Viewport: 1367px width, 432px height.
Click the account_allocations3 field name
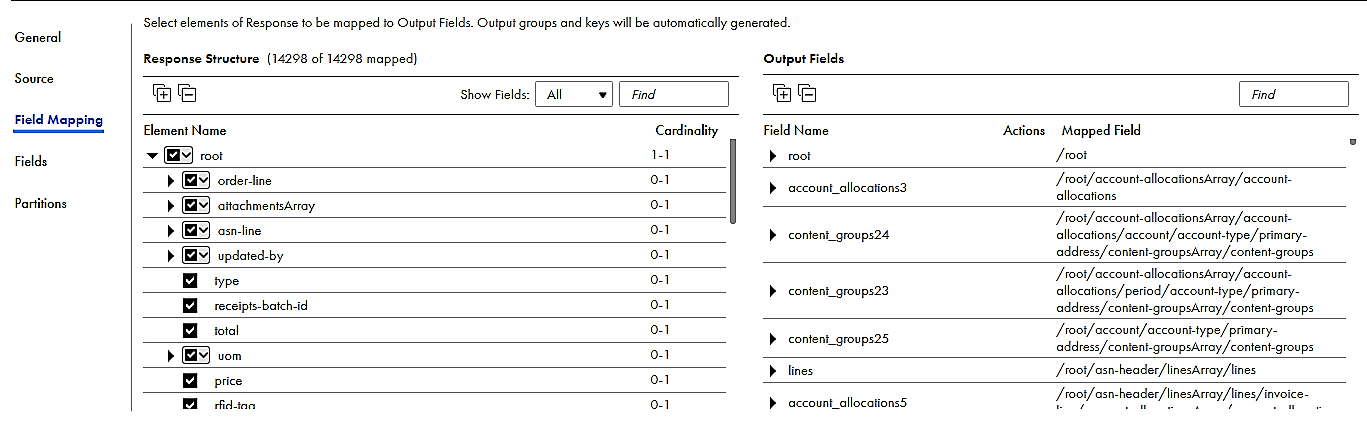847,187
